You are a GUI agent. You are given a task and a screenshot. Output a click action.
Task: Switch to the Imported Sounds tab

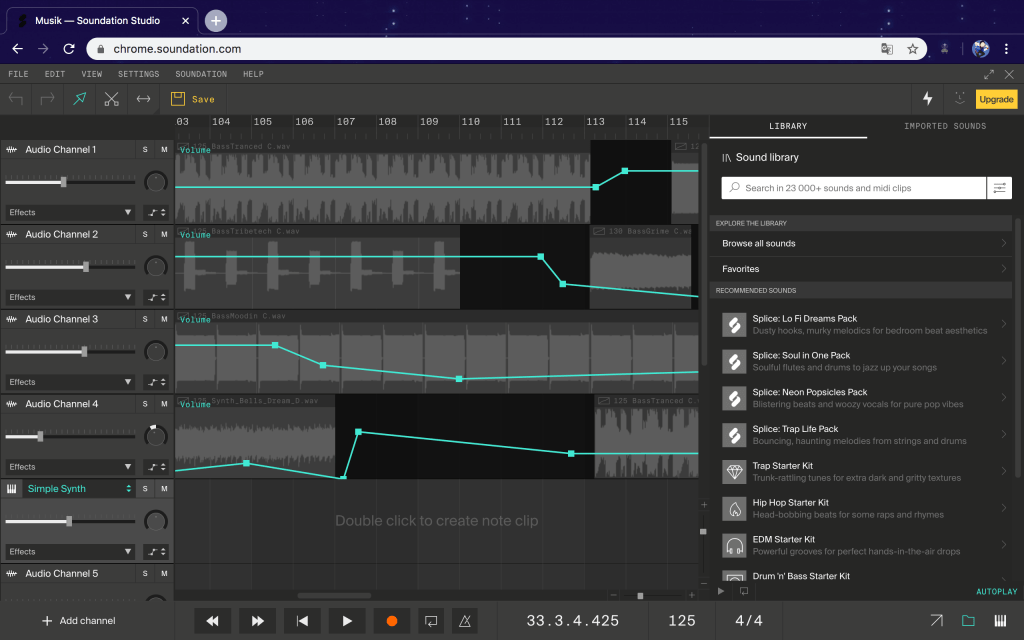(x=944, y=126)
